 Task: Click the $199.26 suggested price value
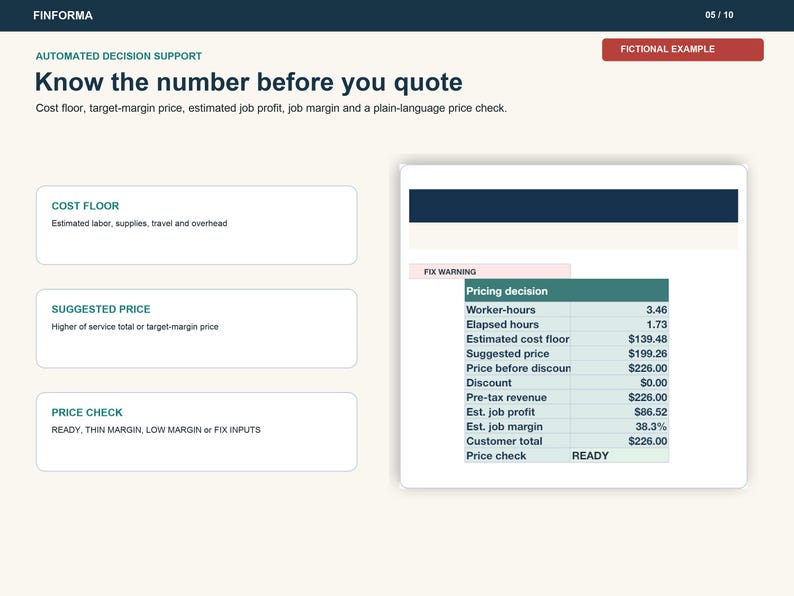(648, 354)
